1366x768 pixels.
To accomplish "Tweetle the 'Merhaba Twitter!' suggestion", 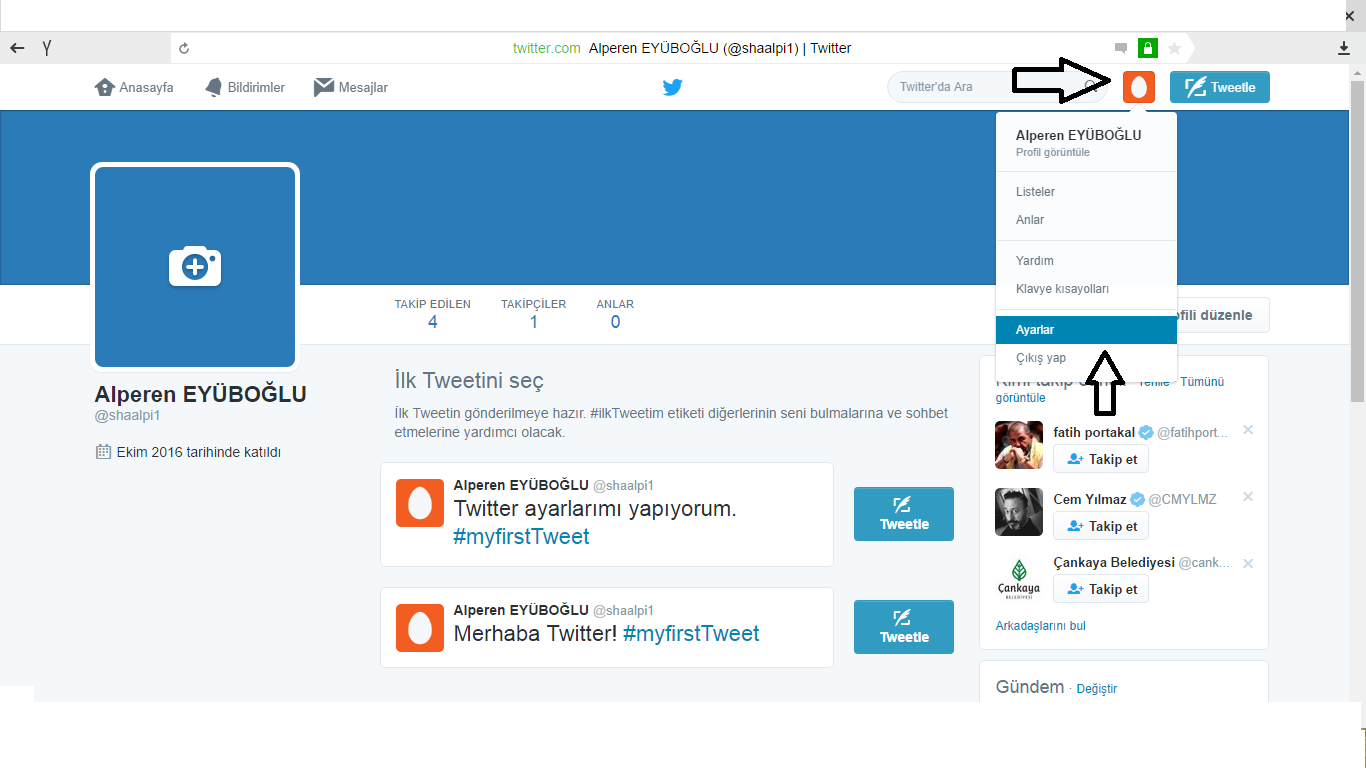I will [x=904, y=627].
